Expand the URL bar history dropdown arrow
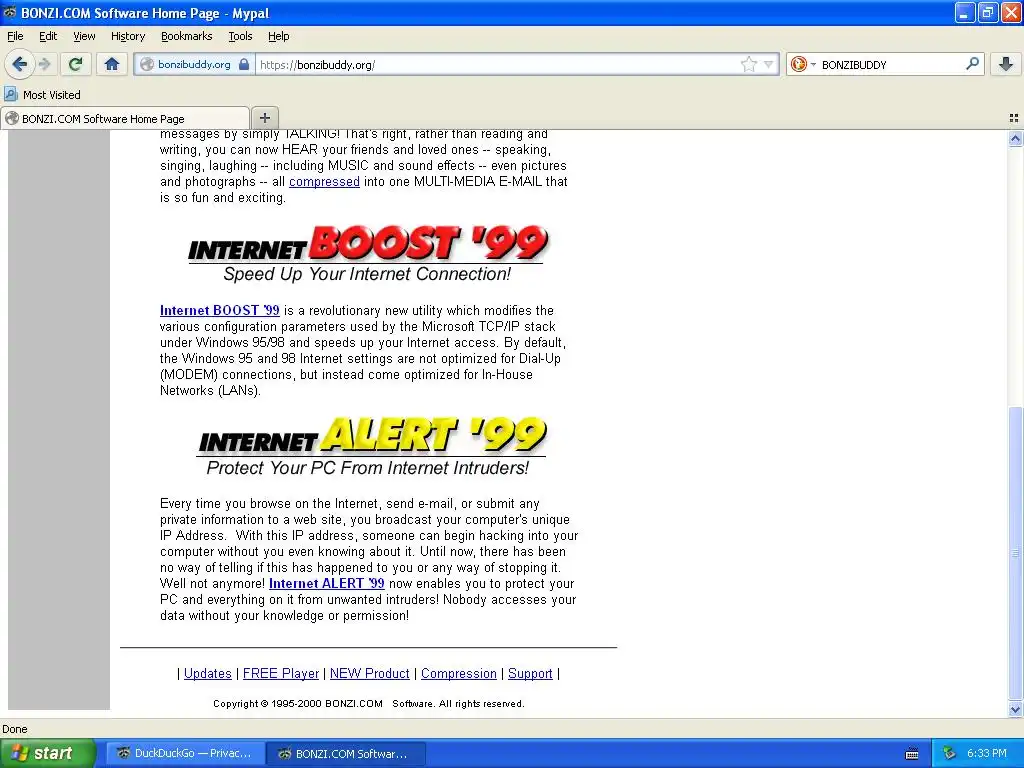1024x768 pixels. pyautogui.click(x=769, y=64)
